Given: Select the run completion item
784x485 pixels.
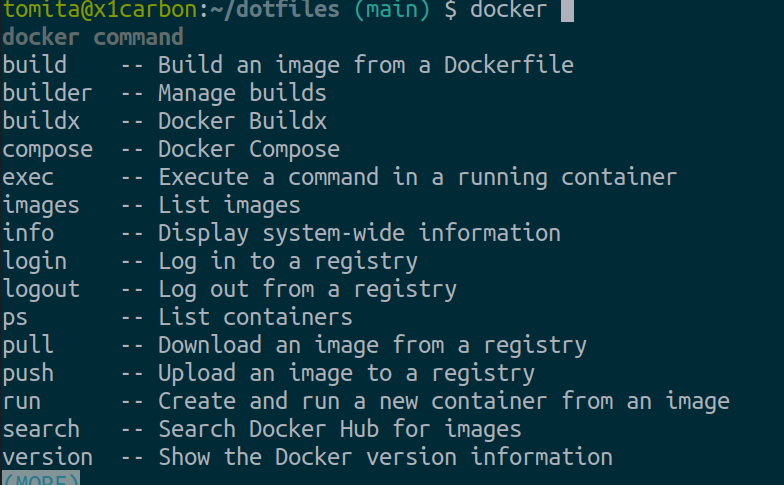Looking at the screenshot, I should pos(21,402).
